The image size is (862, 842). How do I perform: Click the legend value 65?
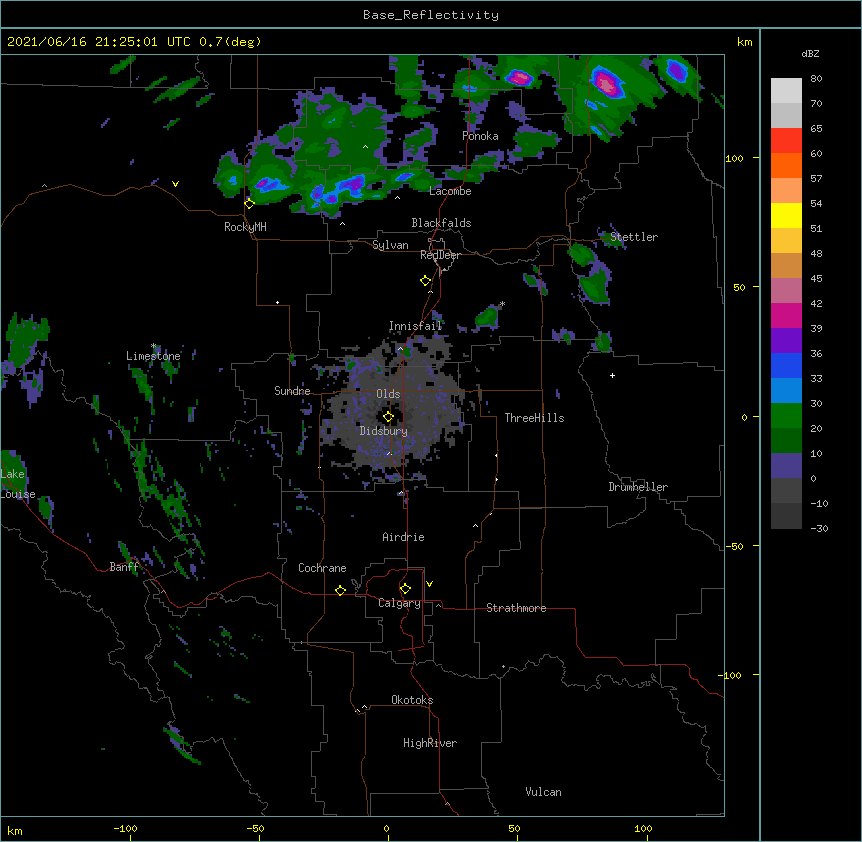[x=816, y=129]
